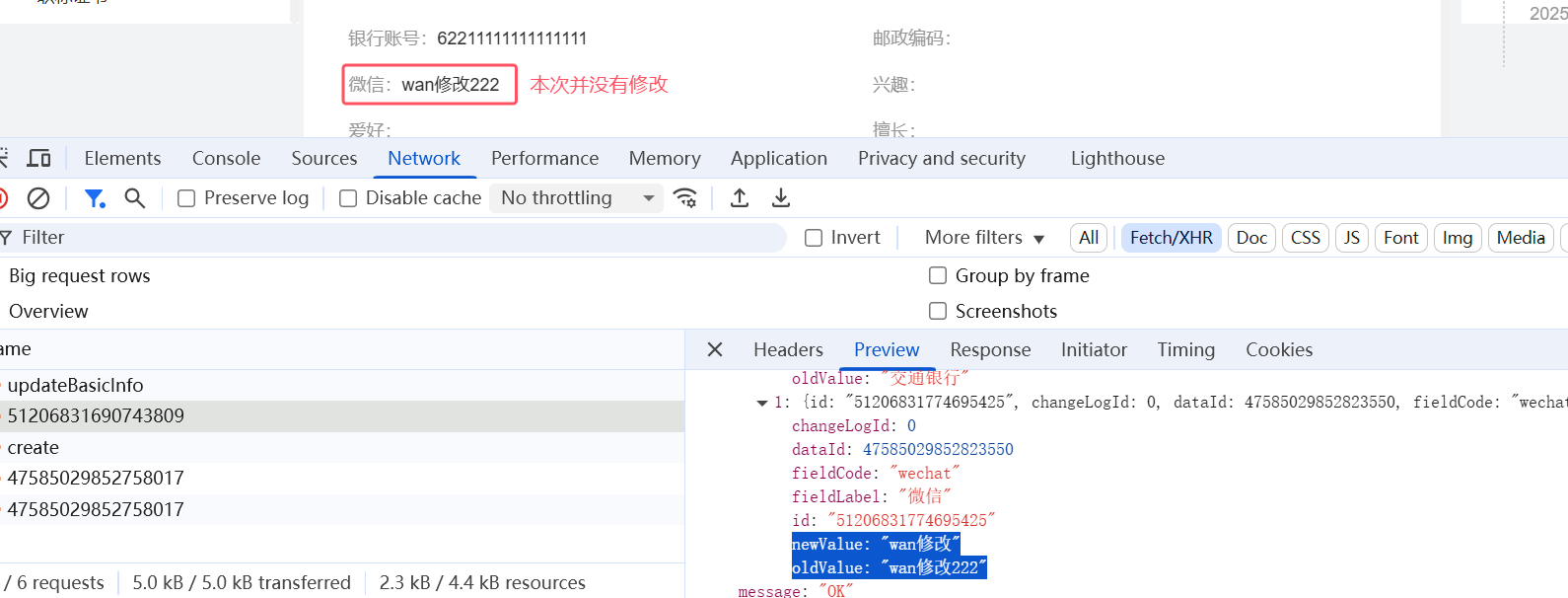Type in the Filter input field

tap(394, 238)
